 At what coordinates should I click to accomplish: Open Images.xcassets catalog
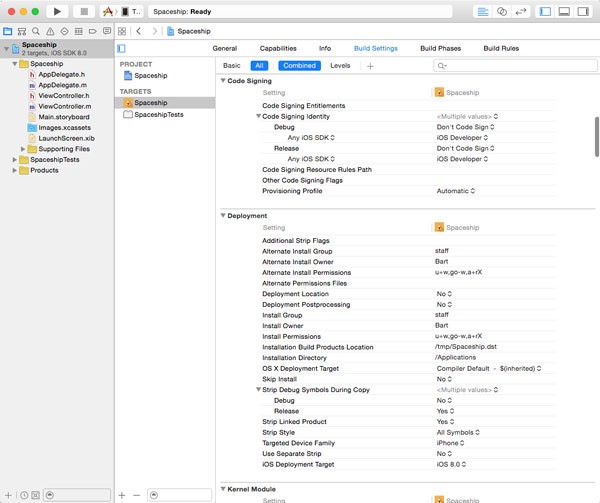coord(59,128)
